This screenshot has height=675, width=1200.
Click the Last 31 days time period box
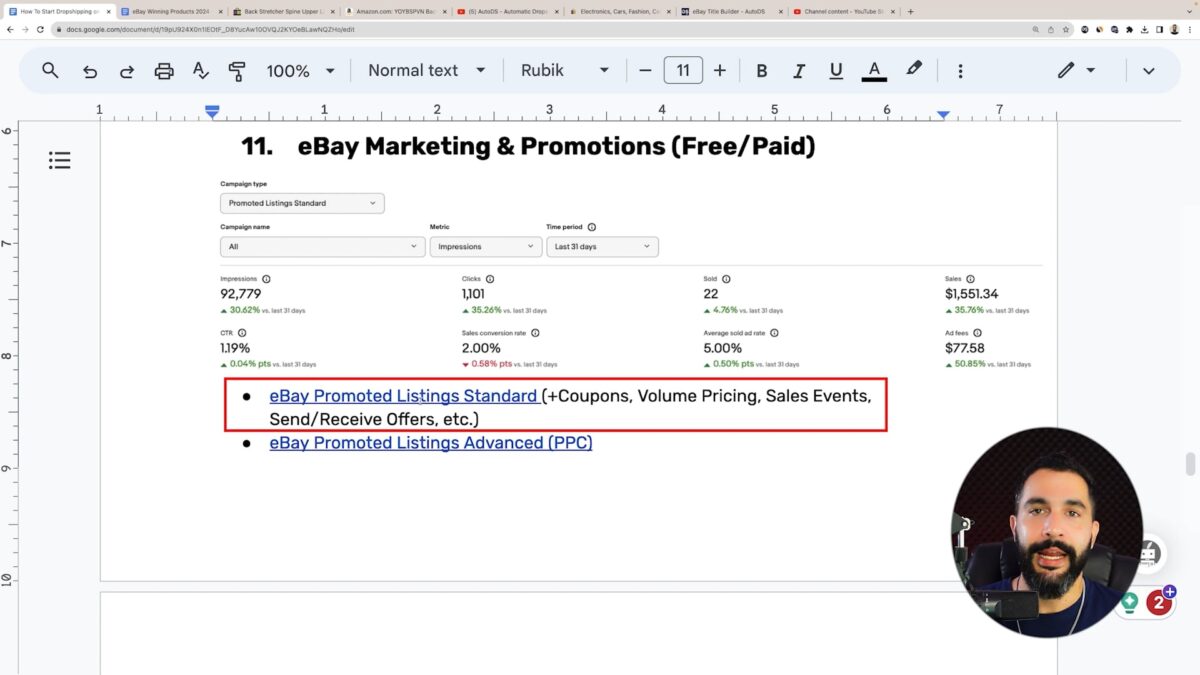click(602, 246)
